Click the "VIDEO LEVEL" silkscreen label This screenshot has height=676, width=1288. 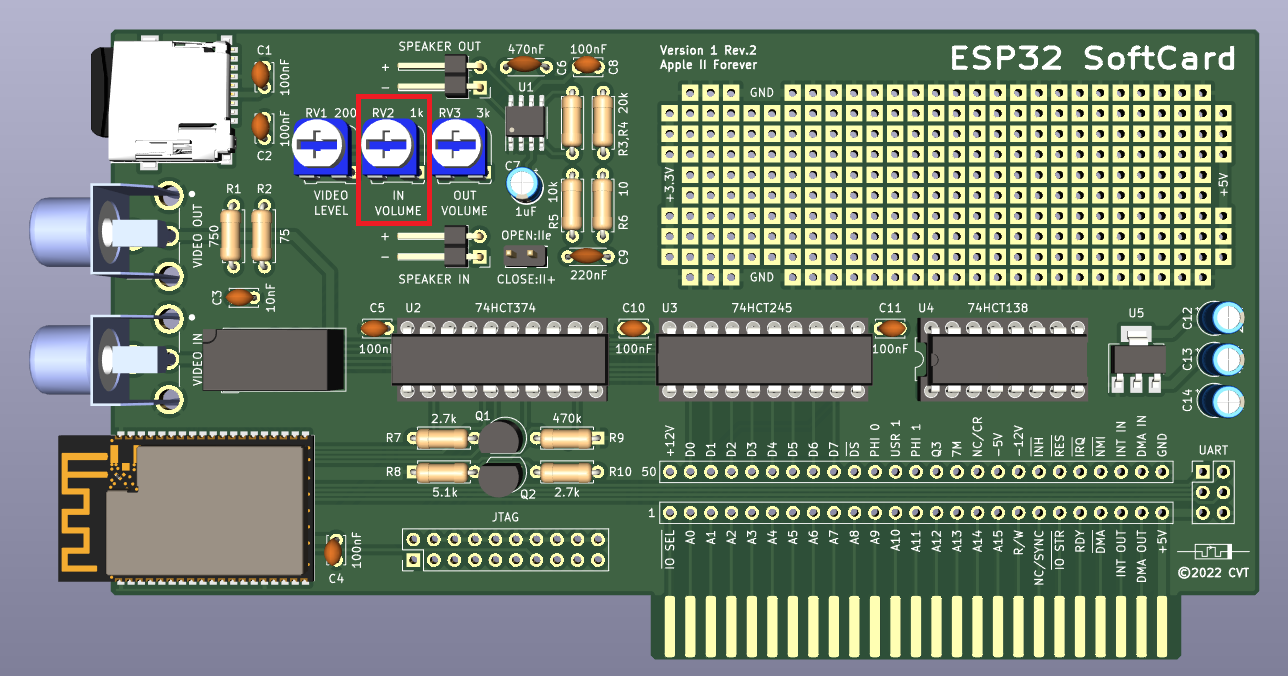(331, 203)
